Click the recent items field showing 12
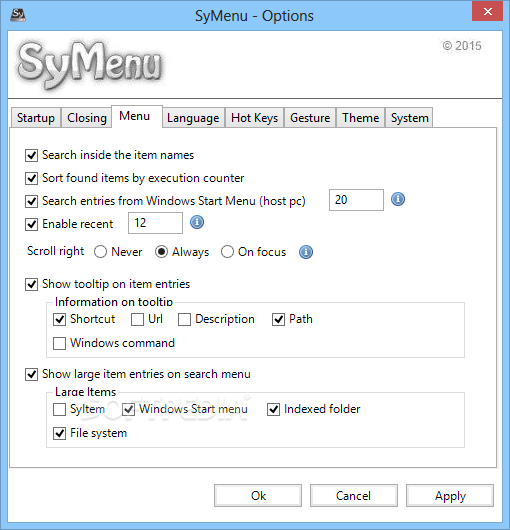510x530 pixels. 155,223
